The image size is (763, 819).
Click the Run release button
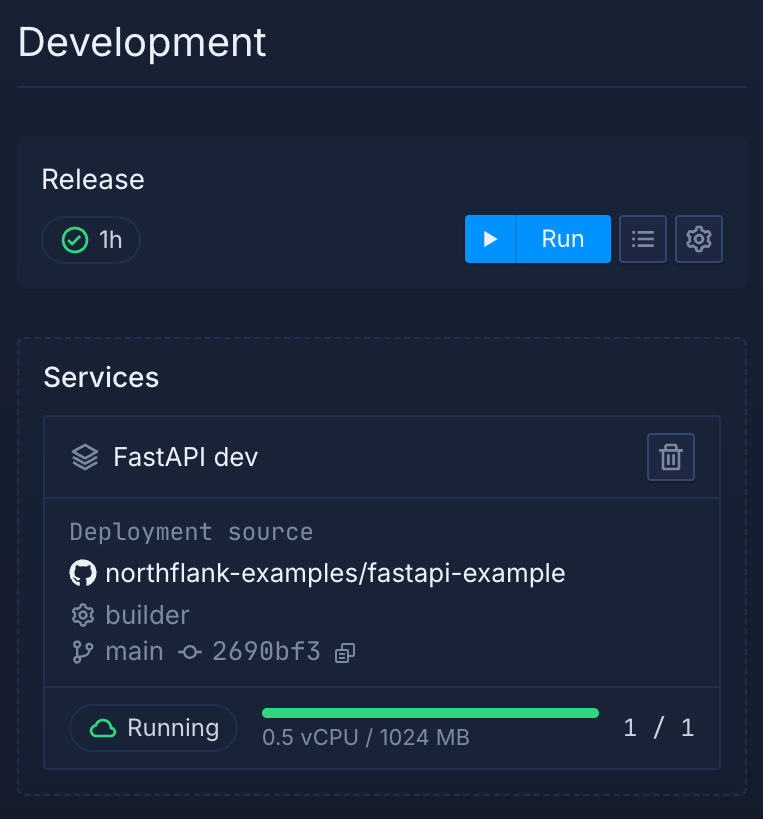pos(537,239)
